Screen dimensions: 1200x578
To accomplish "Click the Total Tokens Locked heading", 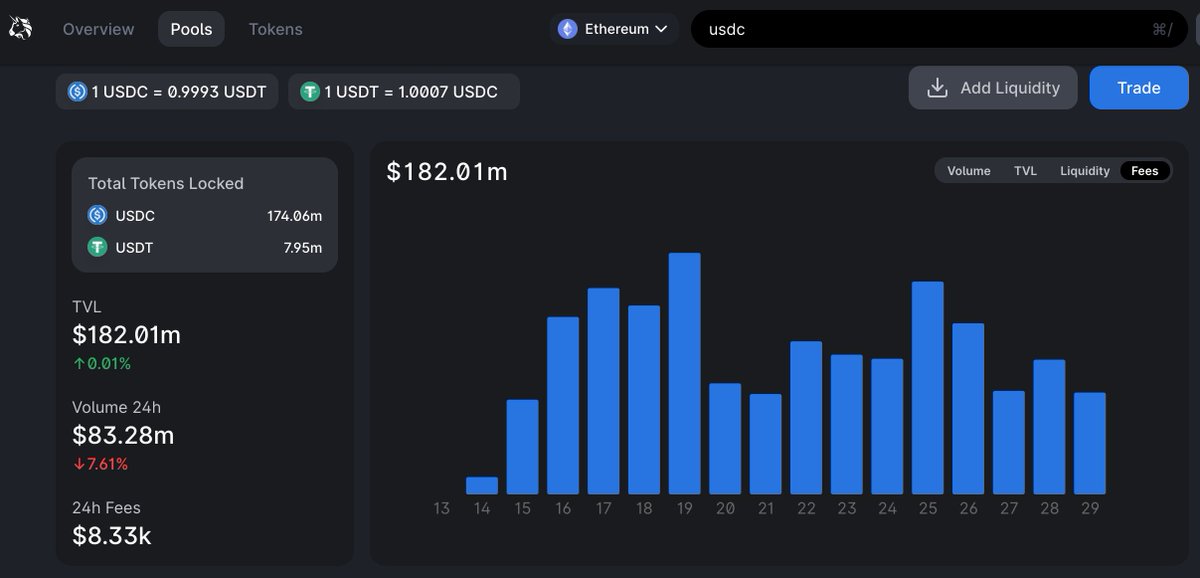I will pyautogui.click(x=166, y=183).
